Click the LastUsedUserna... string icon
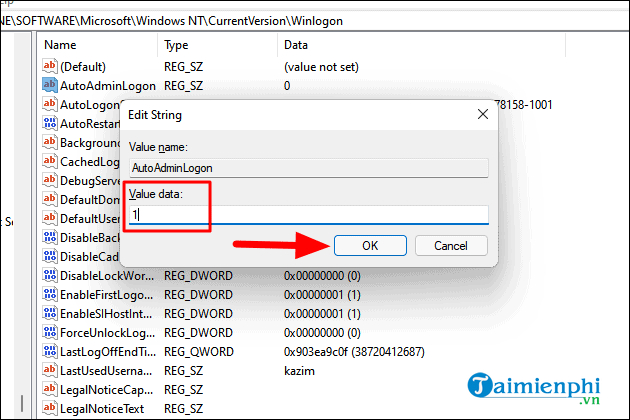 coord(49,371)
